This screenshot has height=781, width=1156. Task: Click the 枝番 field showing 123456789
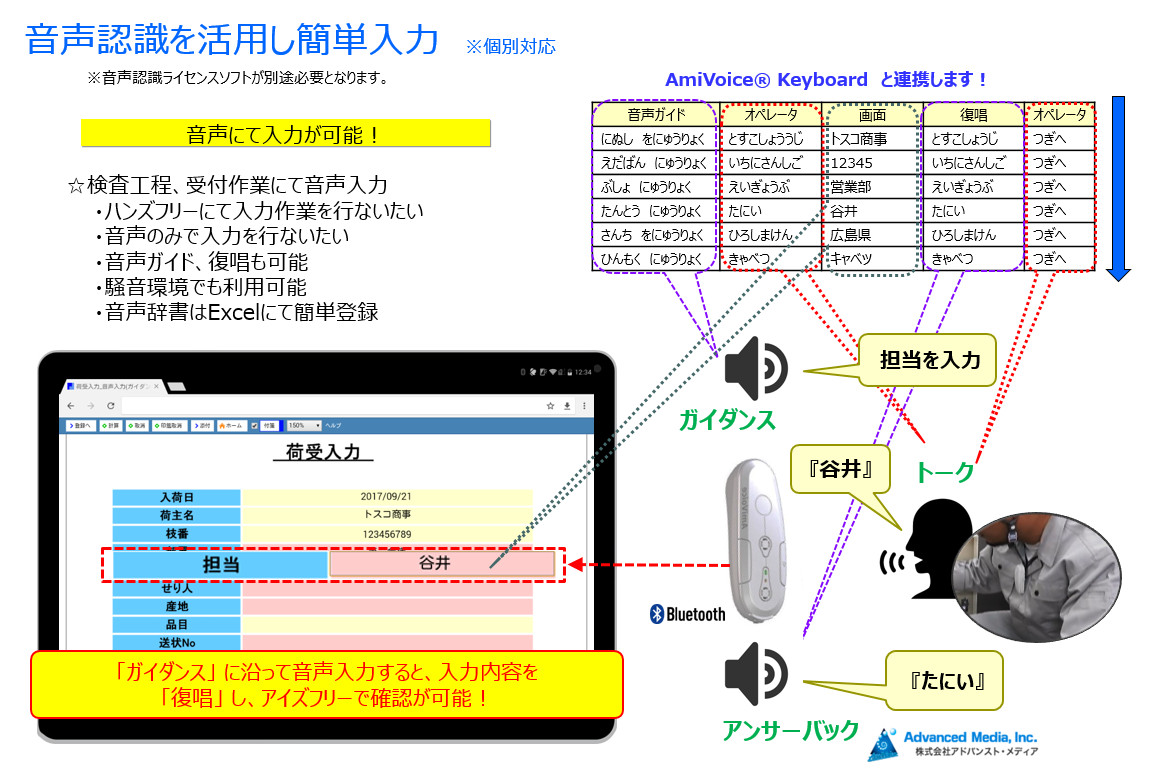point(386,534)
